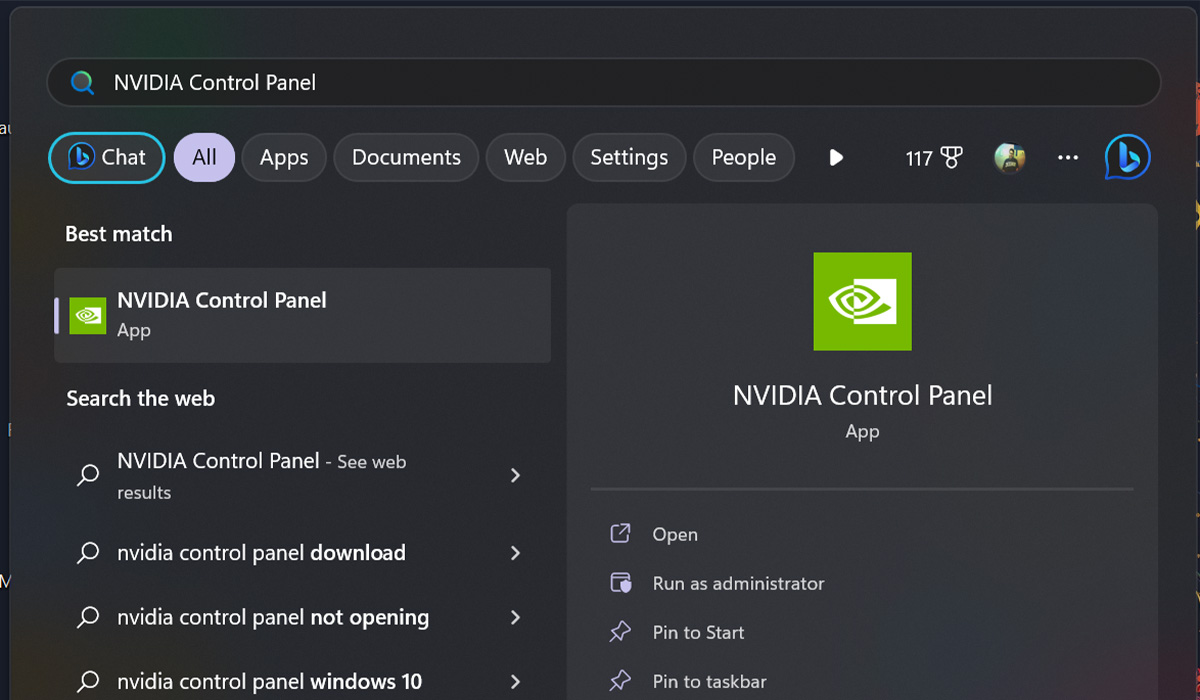Open the Run as administrator shield icon
Screen dimensions: 1200x700
(x=620, y=583)
